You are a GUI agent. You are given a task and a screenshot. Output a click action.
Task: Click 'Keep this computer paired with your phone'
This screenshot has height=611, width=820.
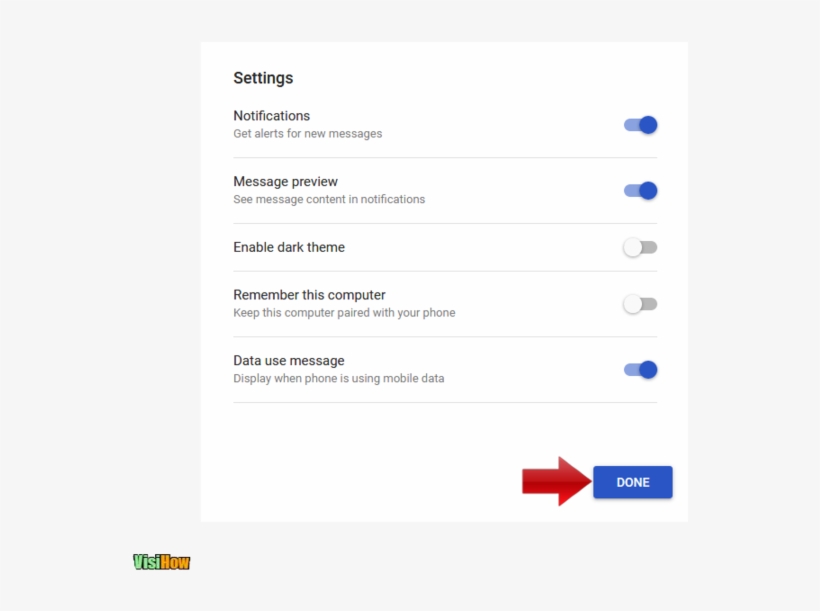tap(344, 312)
